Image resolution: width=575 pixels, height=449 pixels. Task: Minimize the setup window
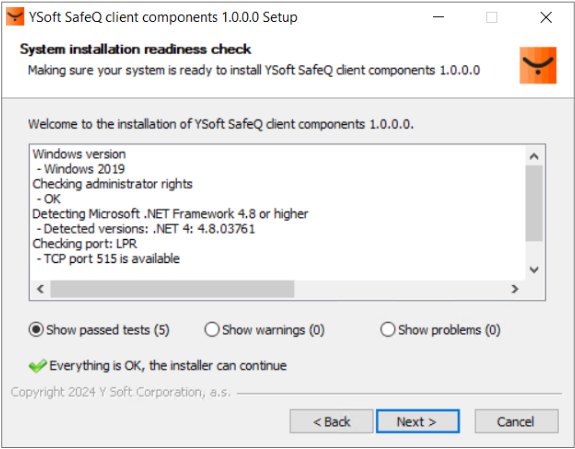438,17
